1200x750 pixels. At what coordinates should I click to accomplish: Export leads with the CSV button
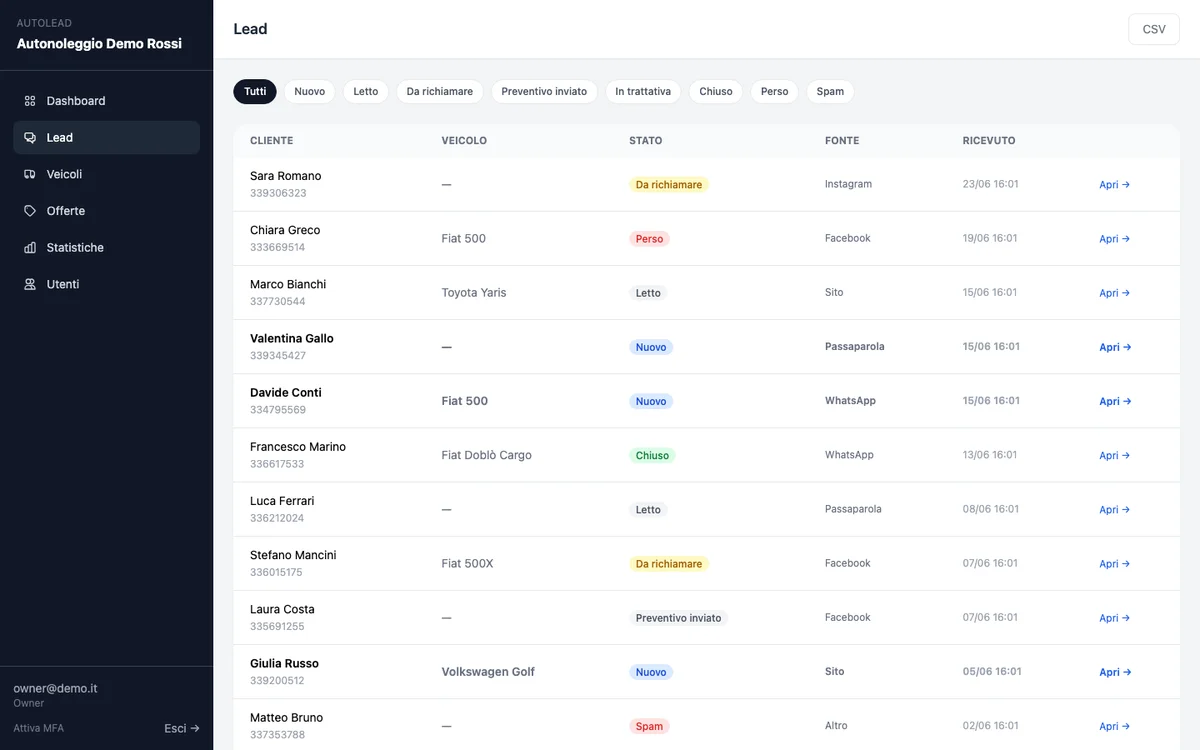pyautogui.click(x=1154, y=29)
